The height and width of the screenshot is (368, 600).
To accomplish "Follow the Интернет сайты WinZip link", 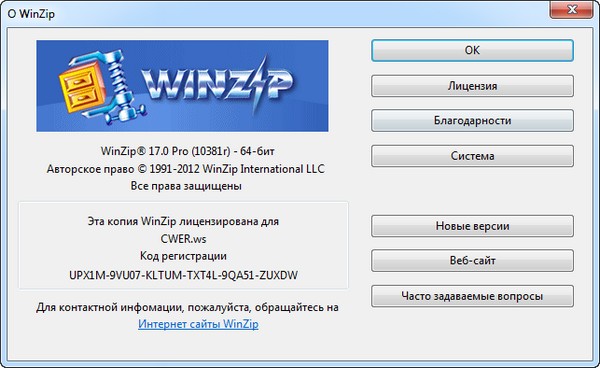I will (x=198, y=324).
